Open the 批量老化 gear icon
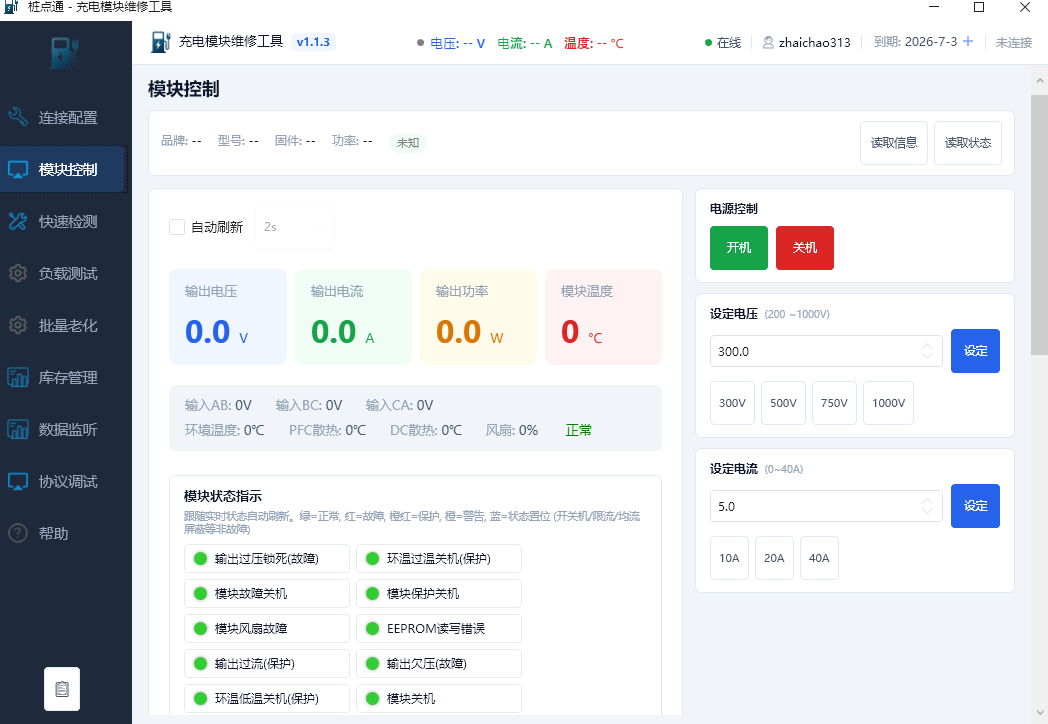The height and width of the screenshot is (724, 1048). click(18, 325)
